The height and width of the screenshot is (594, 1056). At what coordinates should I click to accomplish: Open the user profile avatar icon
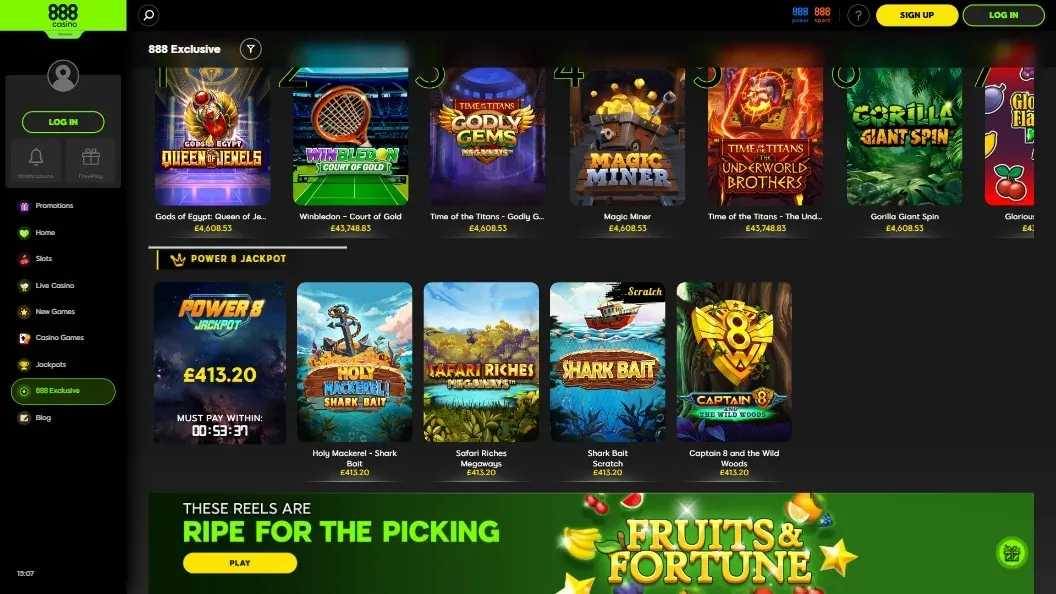(x=63, y=75)
